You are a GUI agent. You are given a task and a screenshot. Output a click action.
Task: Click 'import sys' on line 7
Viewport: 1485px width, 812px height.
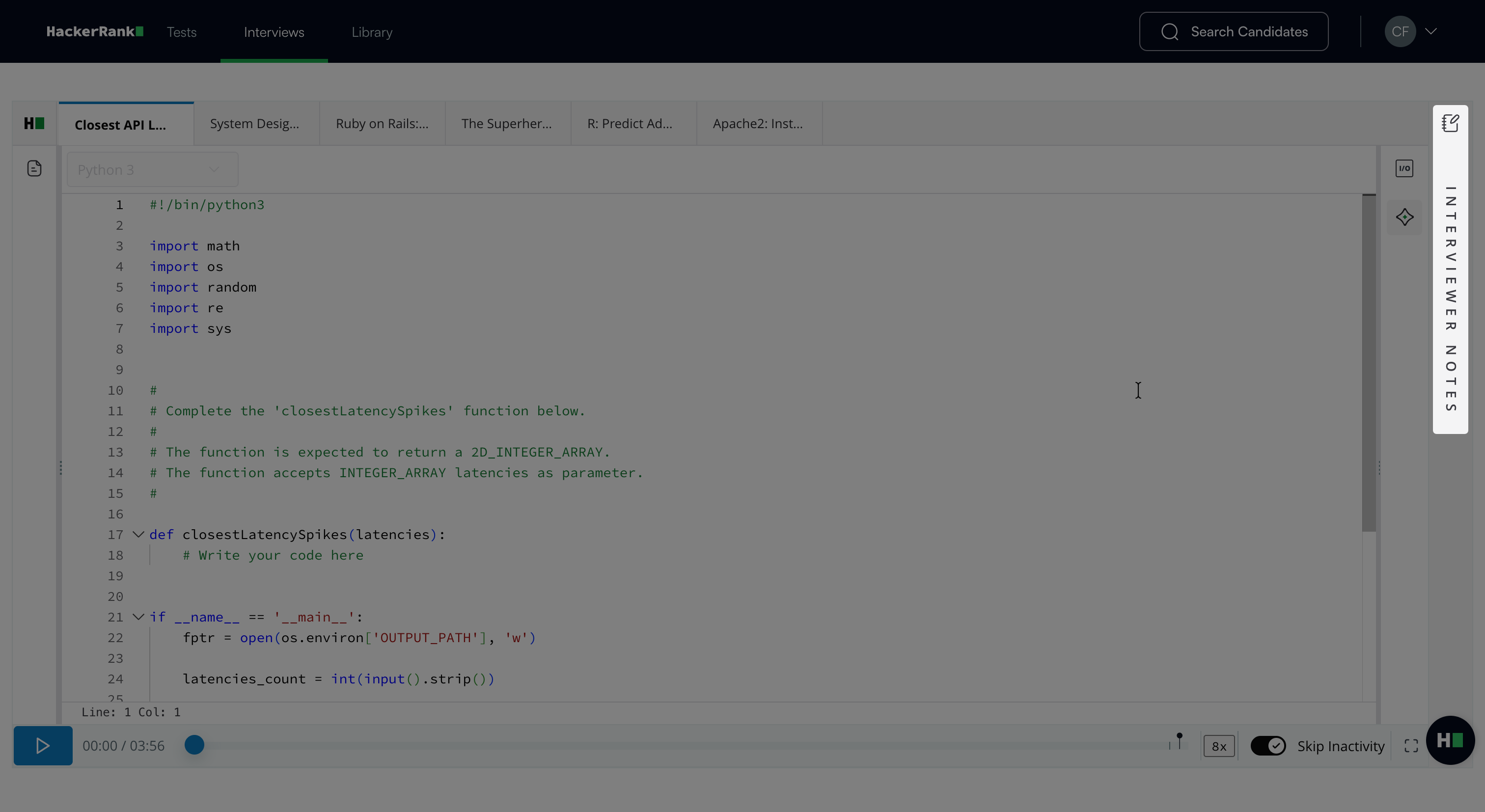(x=190, y=329)
